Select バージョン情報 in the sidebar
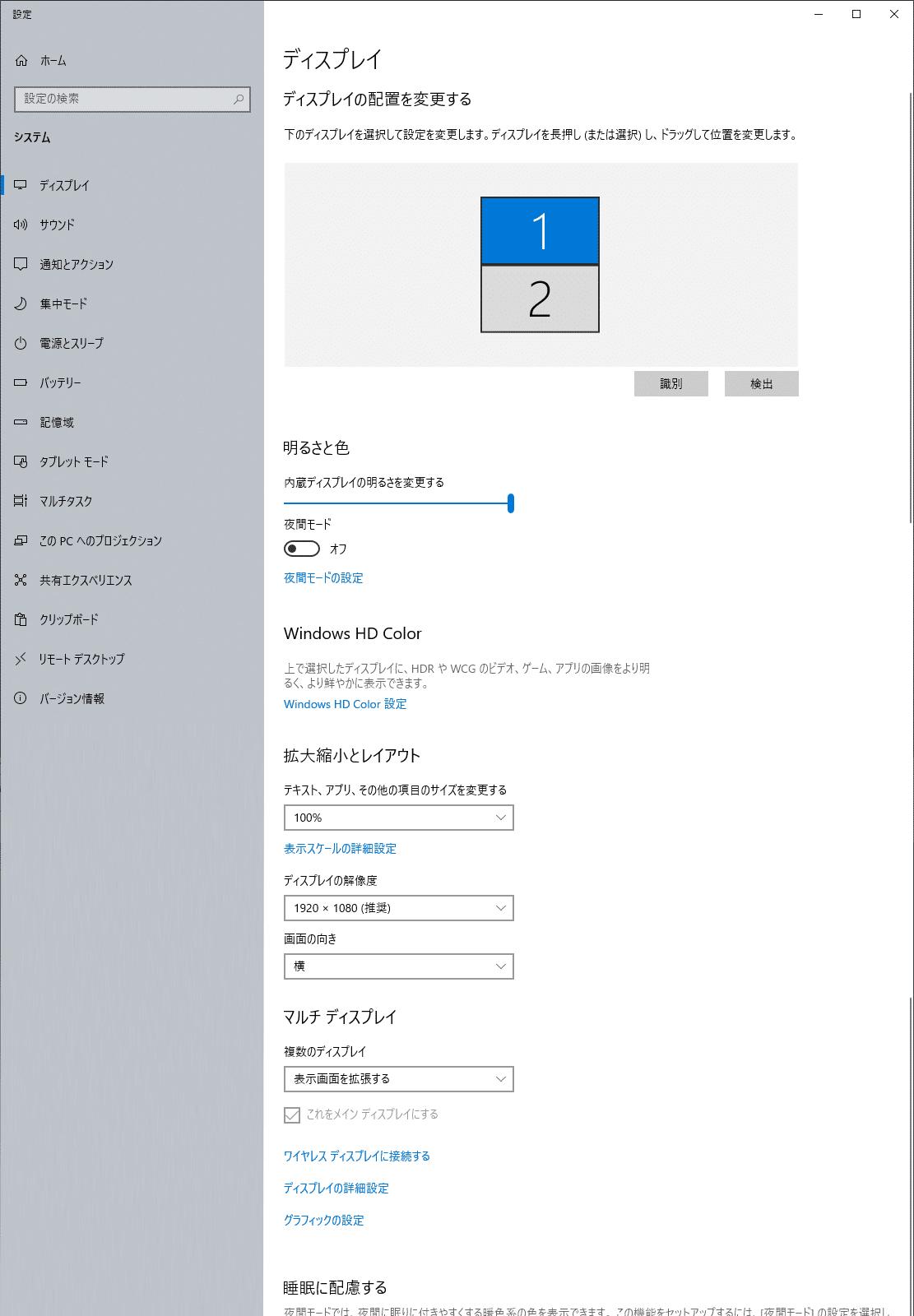 [72, 698]
